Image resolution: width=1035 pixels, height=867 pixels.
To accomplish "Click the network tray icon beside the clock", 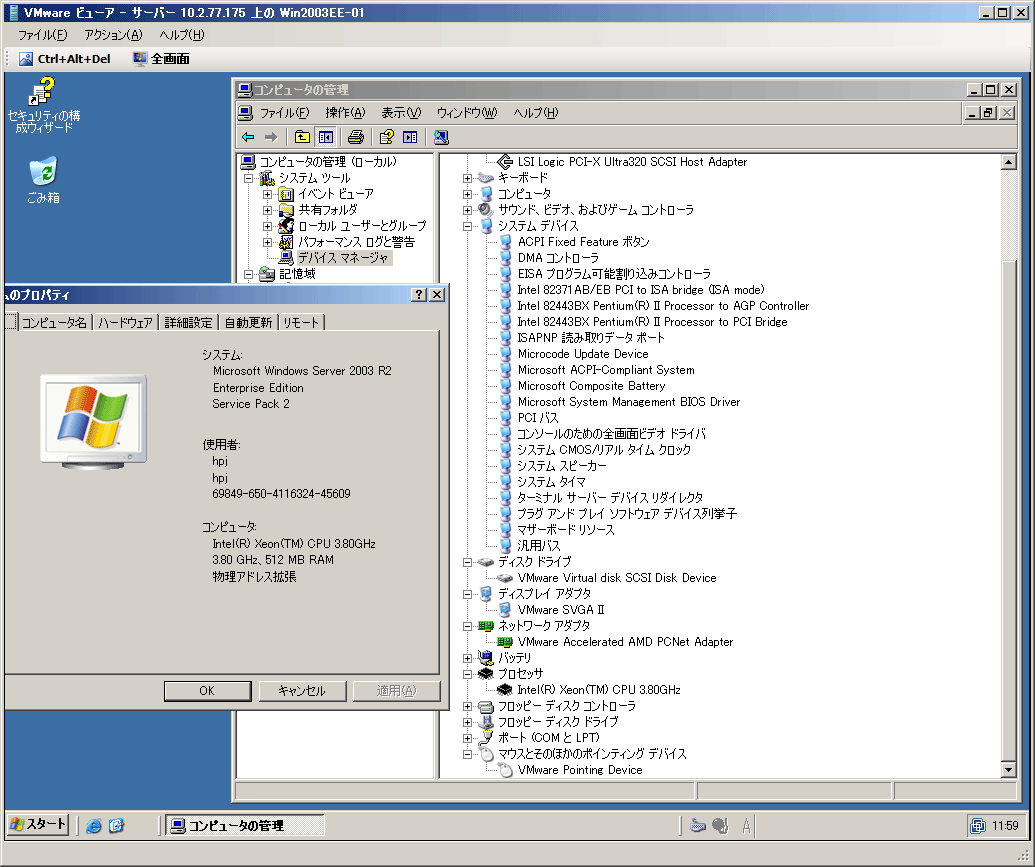I will coord(978,825).
